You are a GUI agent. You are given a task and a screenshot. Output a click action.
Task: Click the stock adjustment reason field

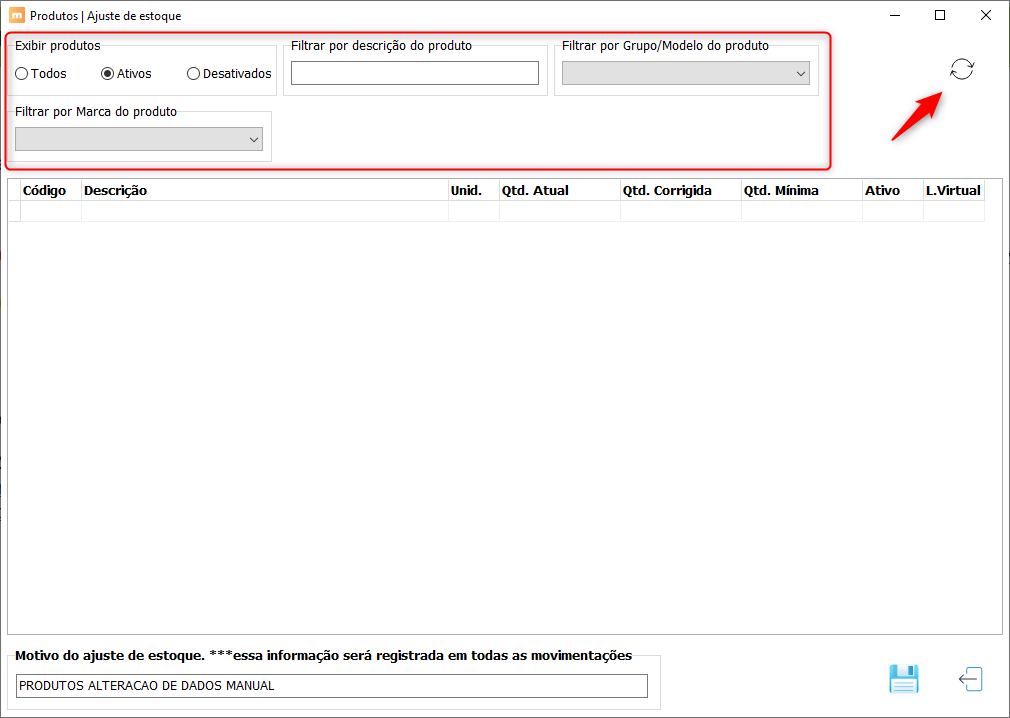(x=332, y=686)
